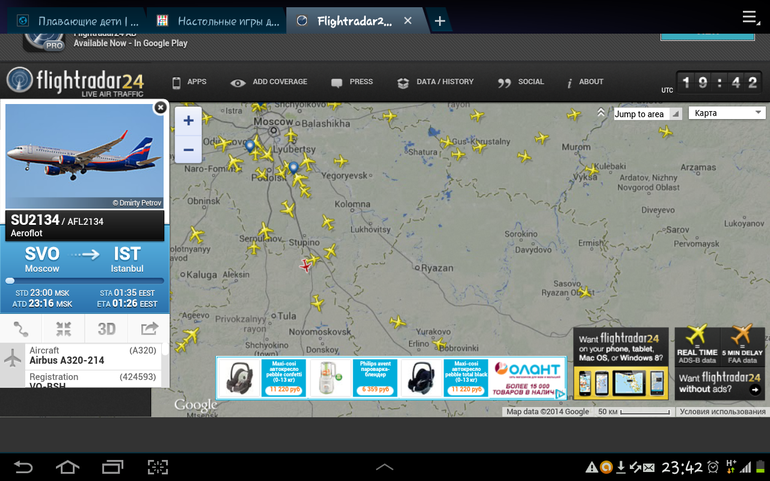Switch to the Настольные игры tab
This screenshot has width=770, height=481.
click(x=217, y=21)
